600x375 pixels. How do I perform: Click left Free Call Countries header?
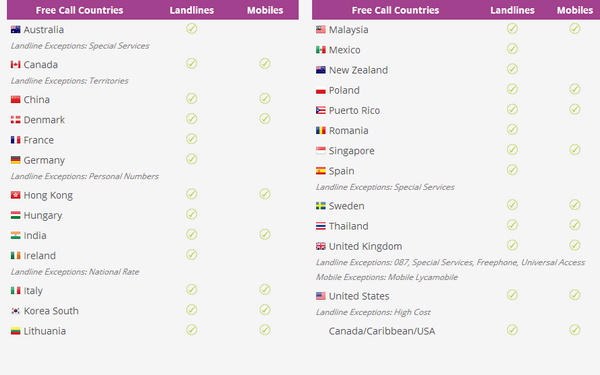[x=80, y=10]
